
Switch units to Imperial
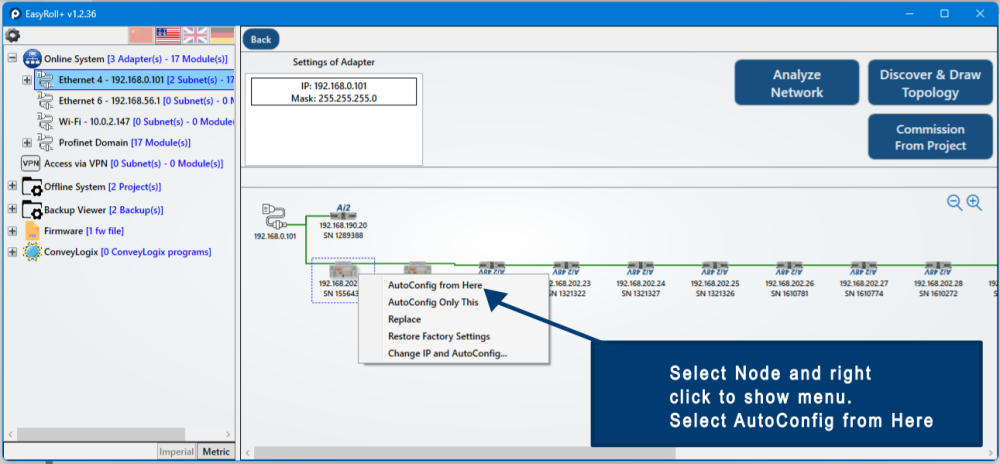[177, 452]
